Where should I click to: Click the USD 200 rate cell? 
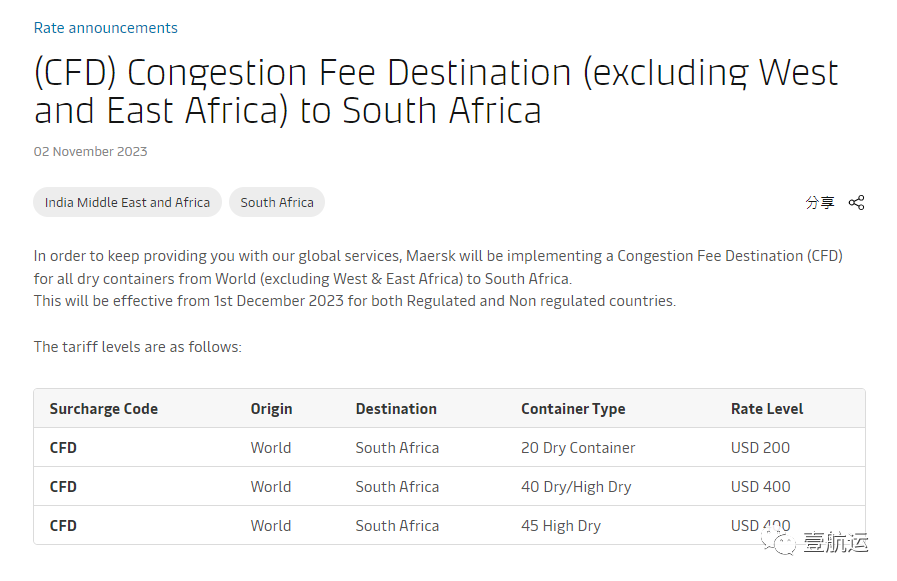click(760, 448)
